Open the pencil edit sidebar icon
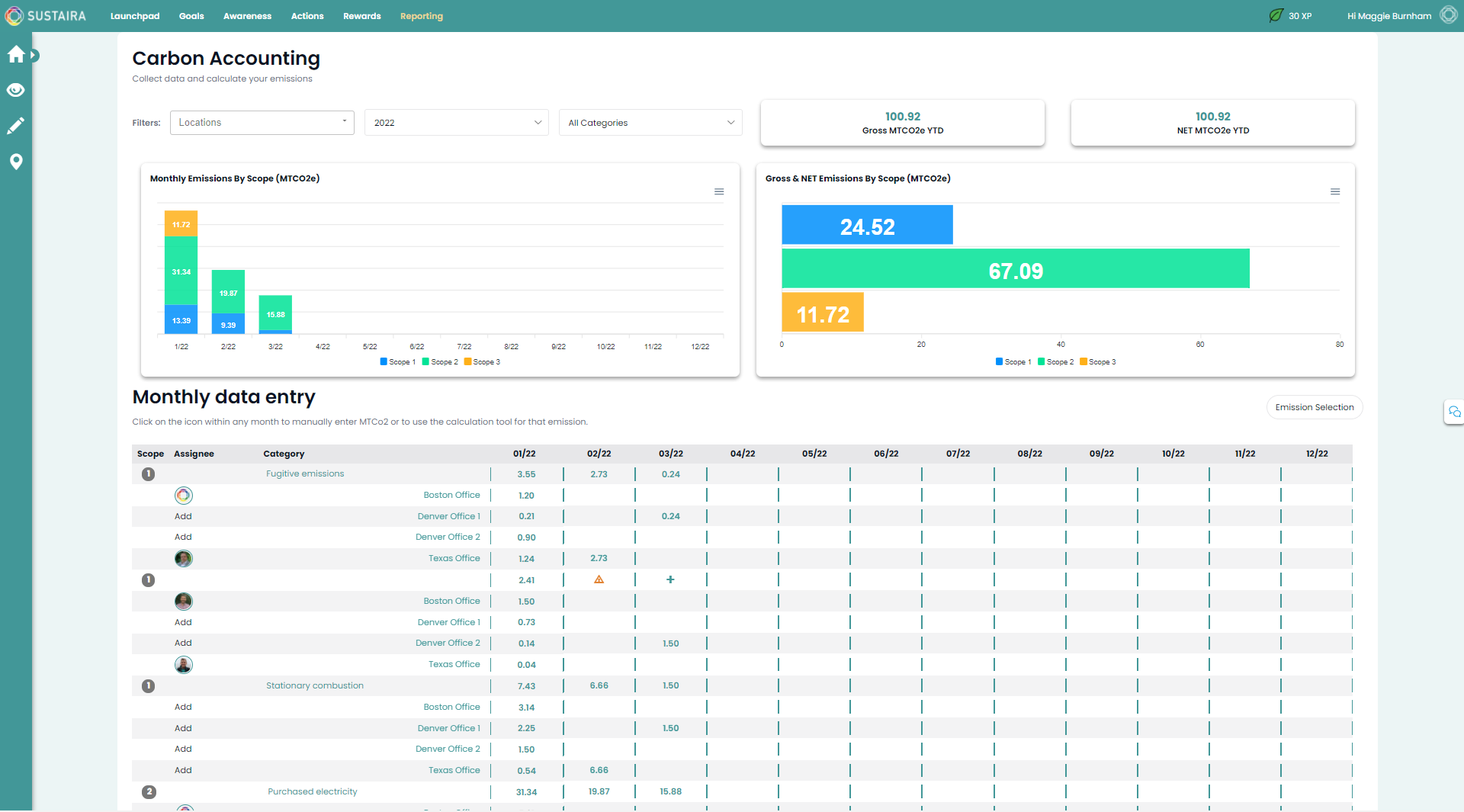Image resolution: width=1464 pixels, height=812 pixels. pos(15,126)
